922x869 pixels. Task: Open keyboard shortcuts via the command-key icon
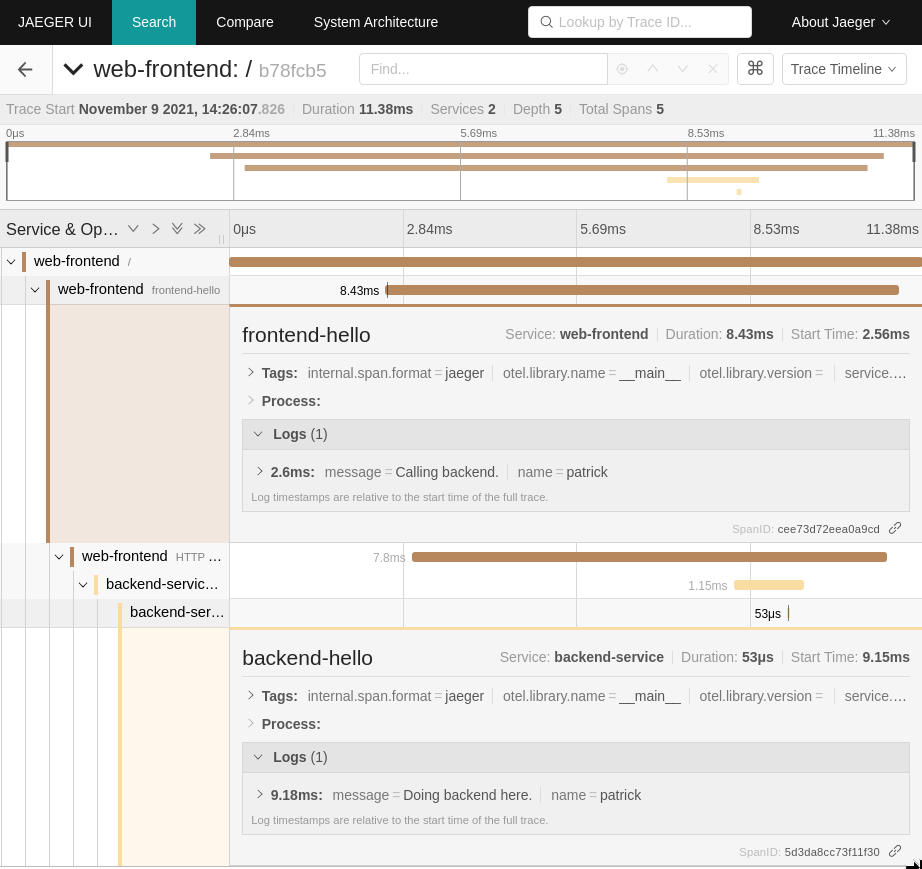click(x=755, y=69)
